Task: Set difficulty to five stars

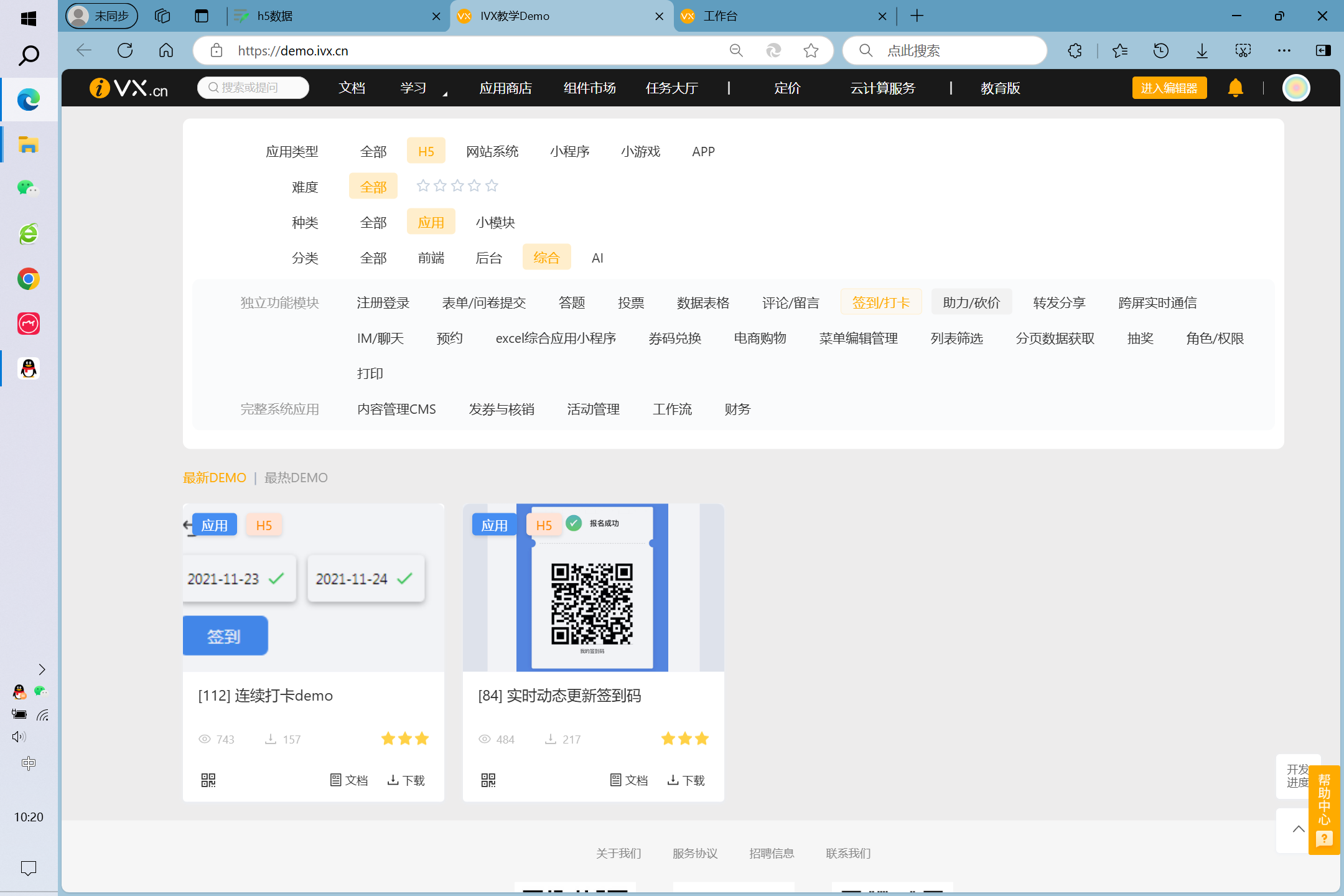Action: 492,185
